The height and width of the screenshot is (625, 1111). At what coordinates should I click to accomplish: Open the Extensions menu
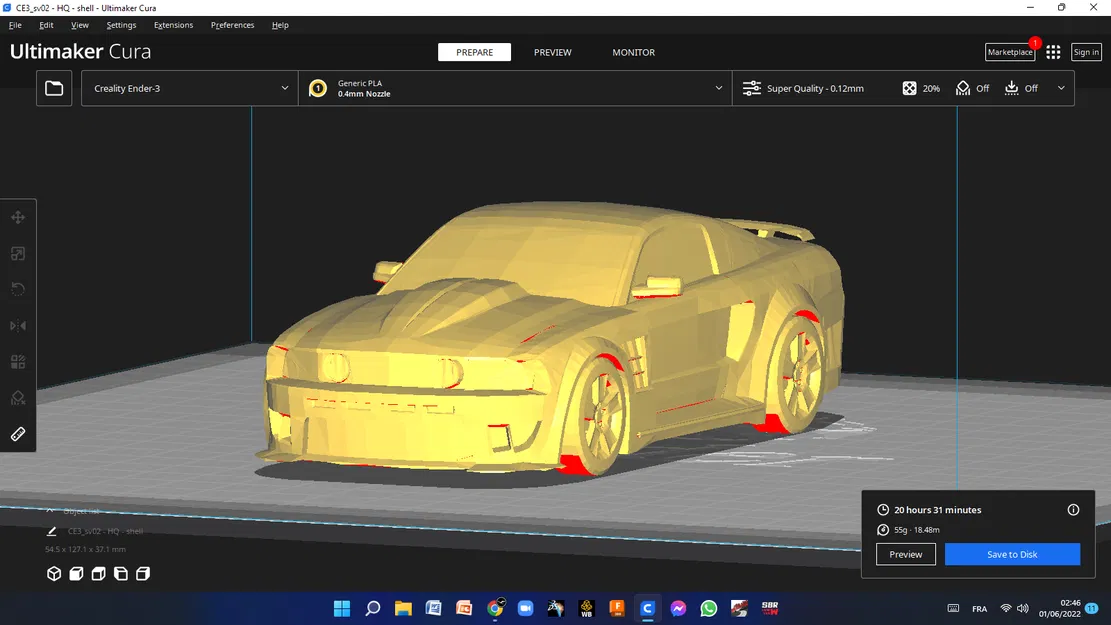point(171,25)
